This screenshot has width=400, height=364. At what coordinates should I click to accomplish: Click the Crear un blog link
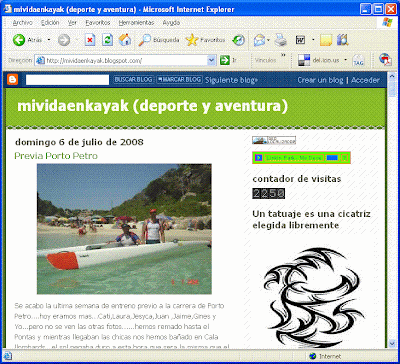(320, 80)
